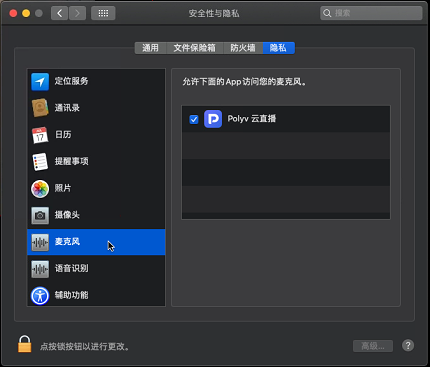Open the Location Services (定位服务) arrow icon
Image resolution: width=431 pixels, height=369 pixels.
point(40,81)
